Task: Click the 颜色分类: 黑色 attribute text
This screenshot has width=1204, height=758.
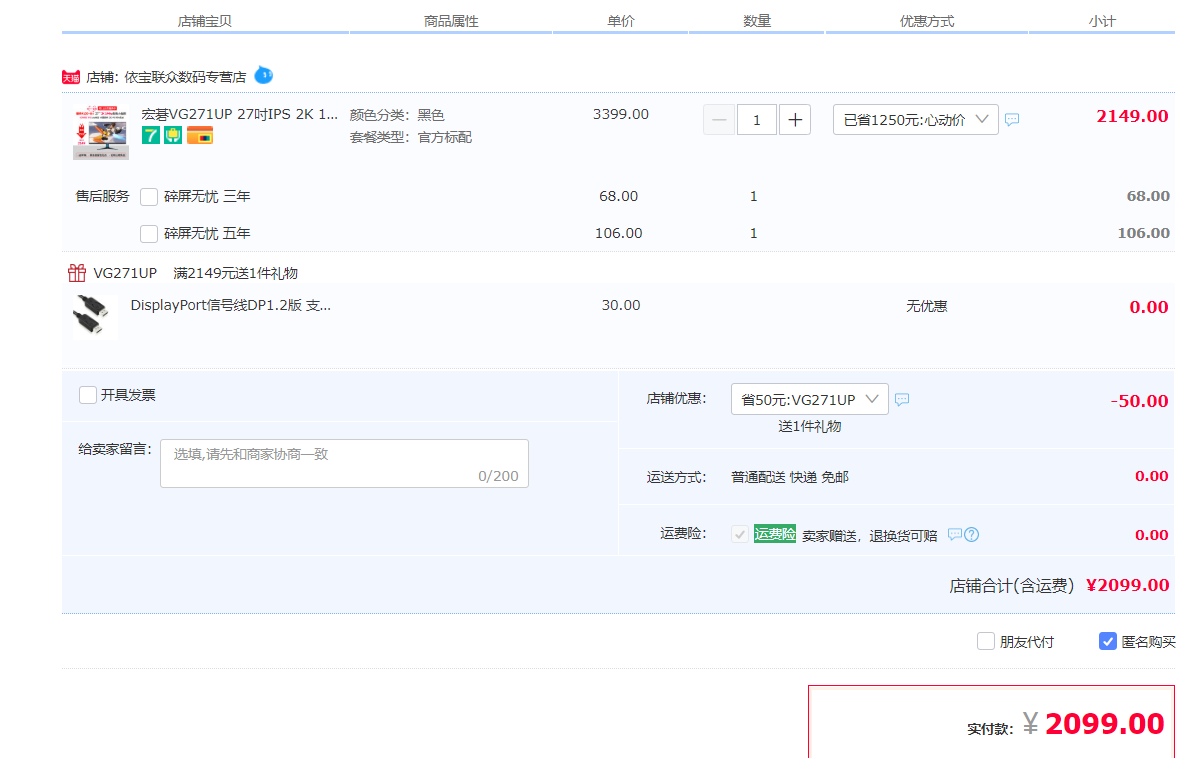Action: (397, 115)
